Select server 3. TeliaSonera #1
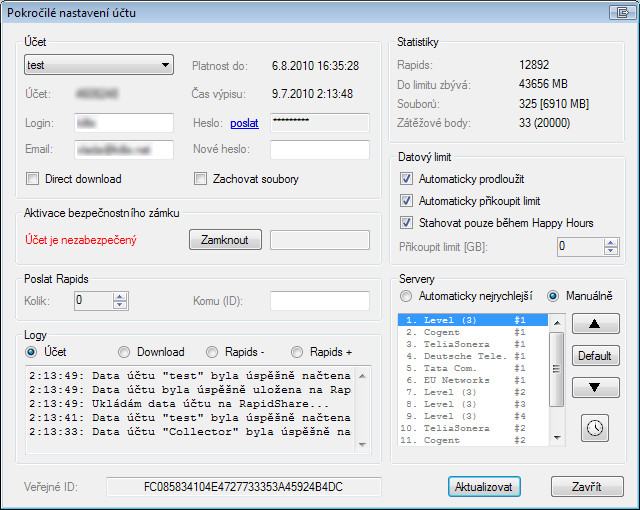The width and height of the screenshot is (640, 510). 473,344
